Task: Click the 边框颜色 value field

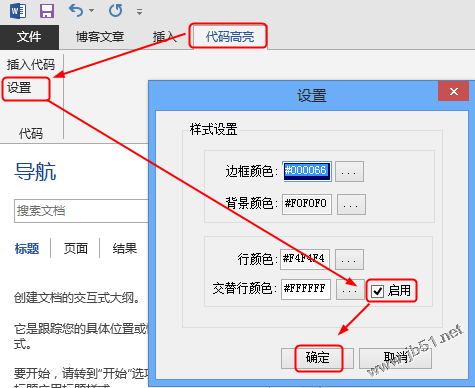Action: click(x=307, y=171)
